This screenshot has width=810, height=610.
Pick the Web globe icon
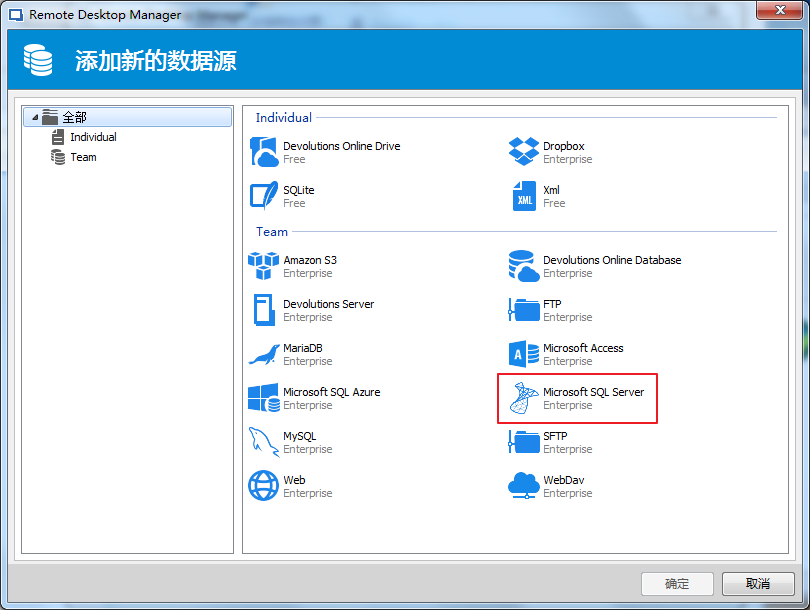click(263, 486)
